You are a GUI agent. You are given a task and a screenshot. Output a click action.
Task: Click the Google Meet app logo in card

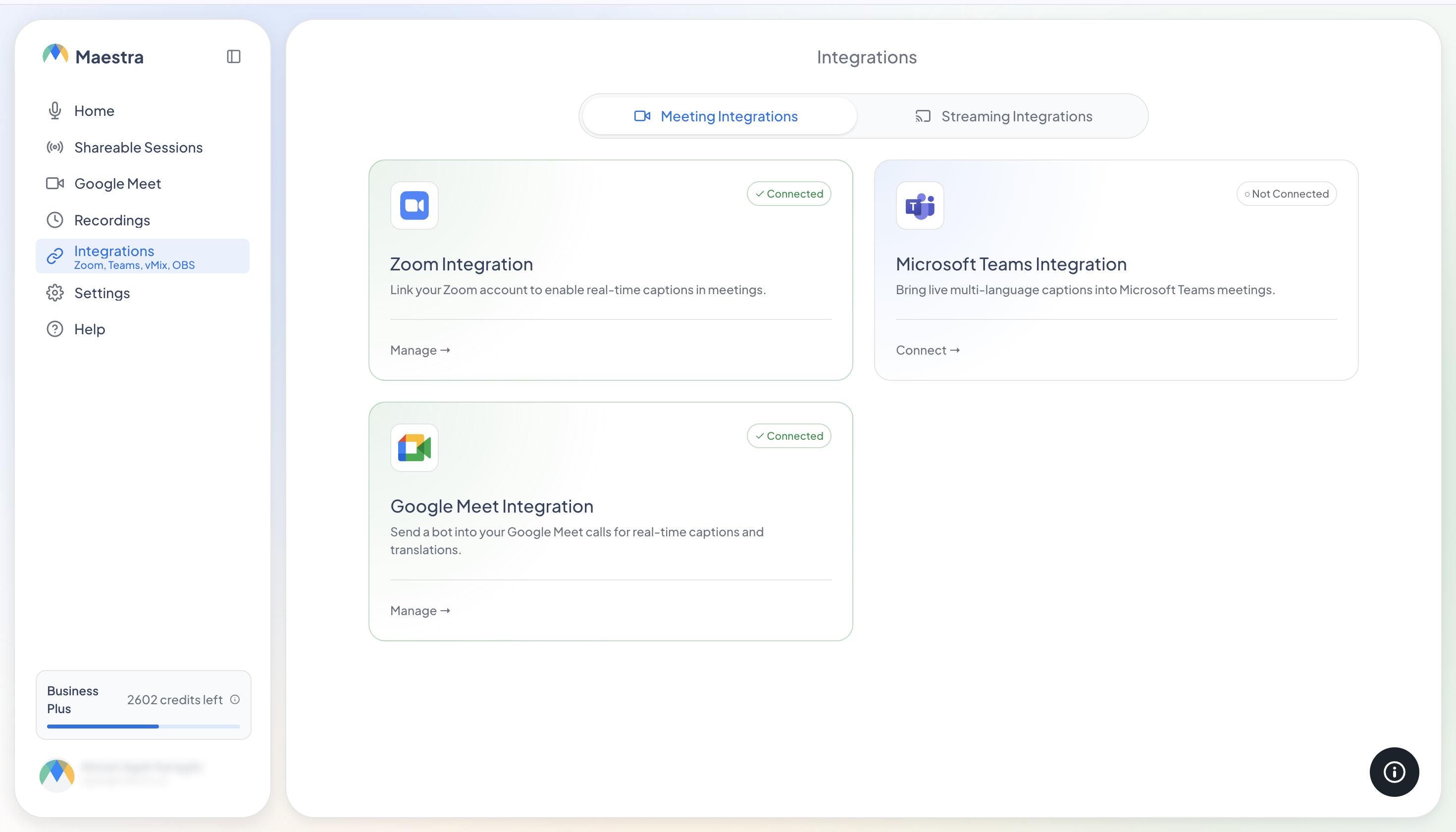[x=415, y=447]
